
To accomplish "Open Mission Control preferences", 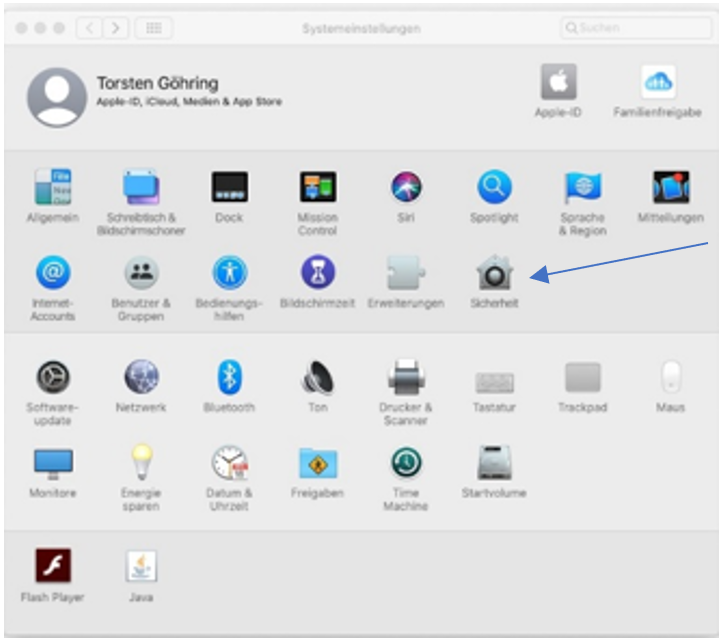I will (317, 188).
